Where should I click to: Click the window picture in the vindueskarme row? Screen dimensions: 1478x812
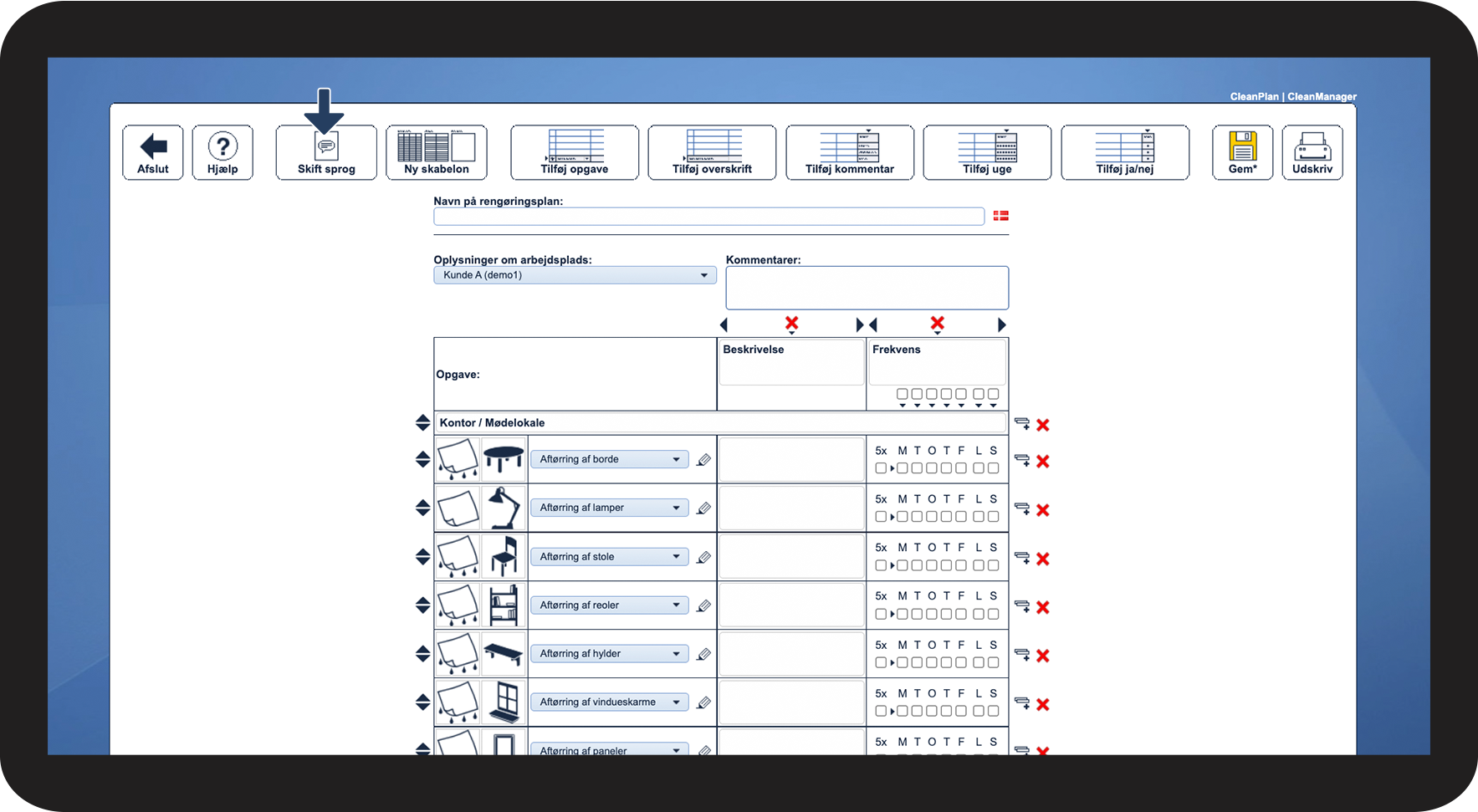[504, 702]
